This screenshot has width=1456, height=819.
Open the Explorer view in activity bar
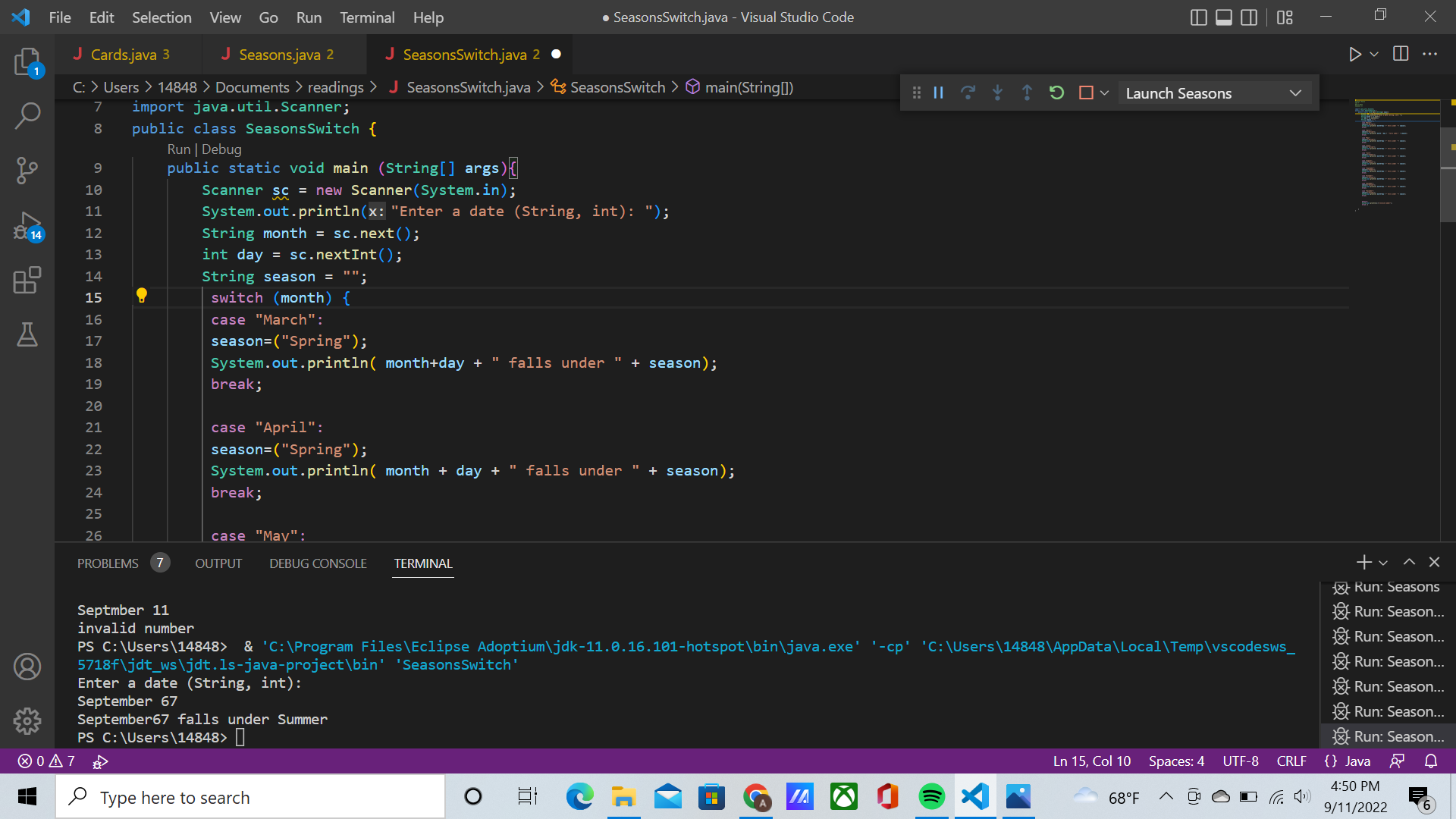click(27, 61)
